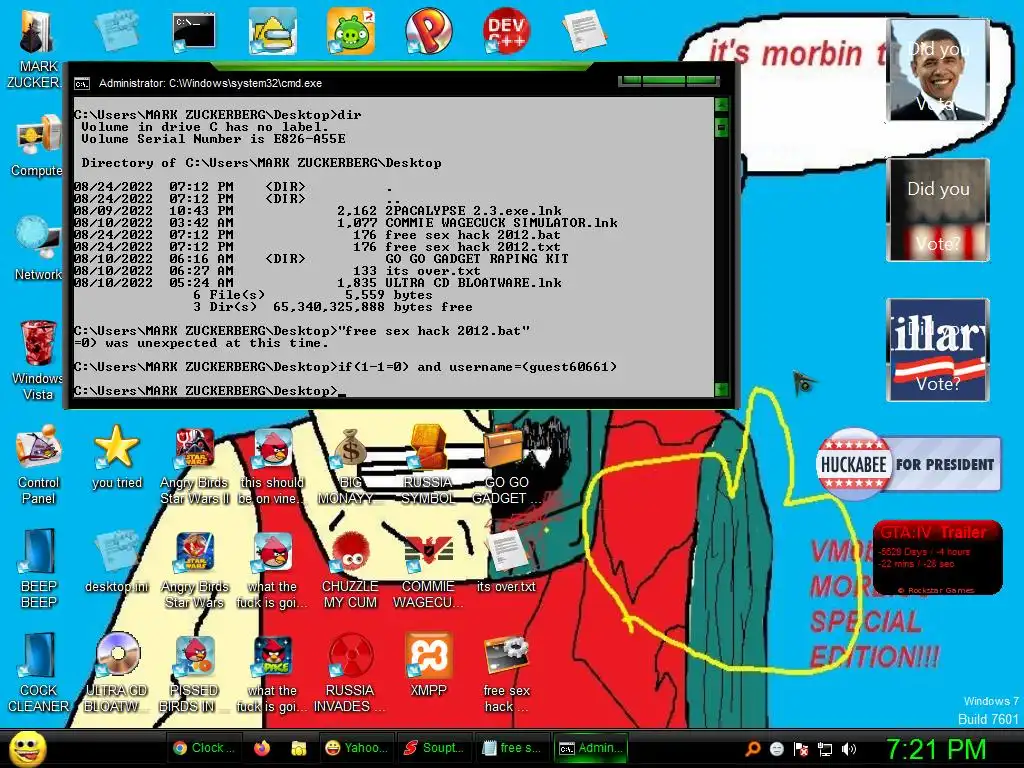The height and width of the screenshot is (768, 1024).
Task: Open the file explorer folder in taskbar
Action: pyautogui.click(x=298, y=748)
